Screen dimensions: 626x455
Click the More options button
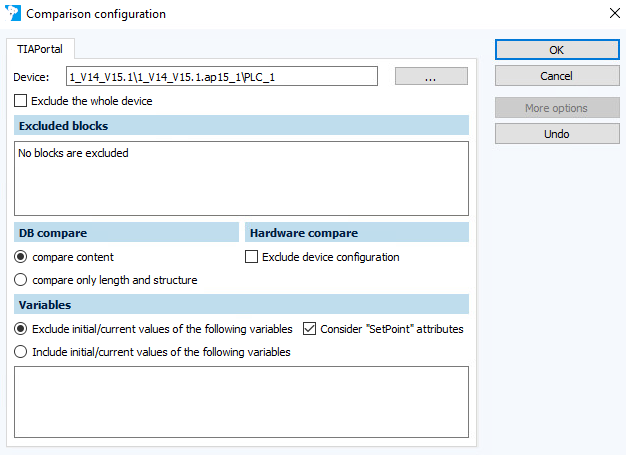(x=549, y=108)
